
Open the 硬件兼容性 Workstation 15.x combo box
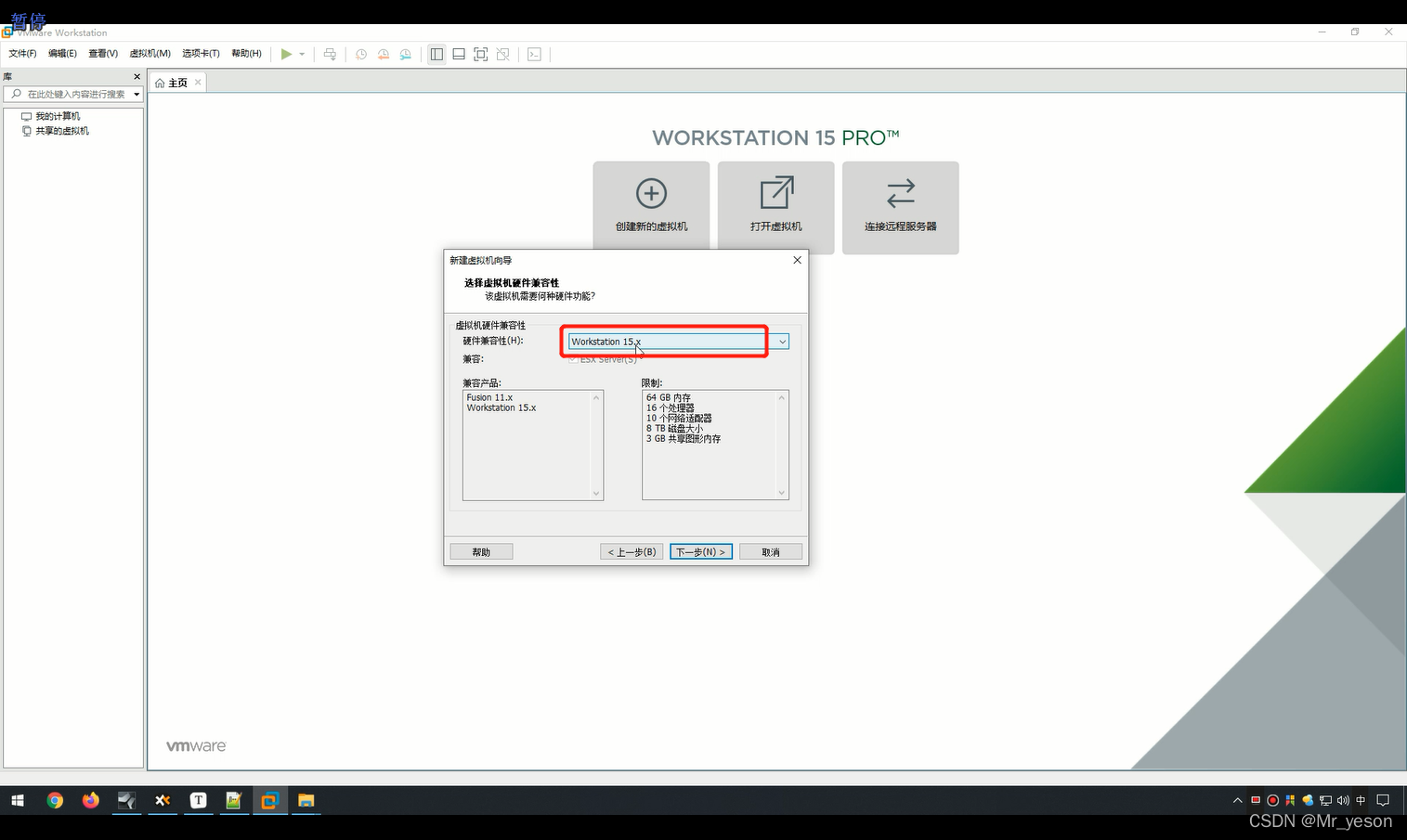[678, 342]
